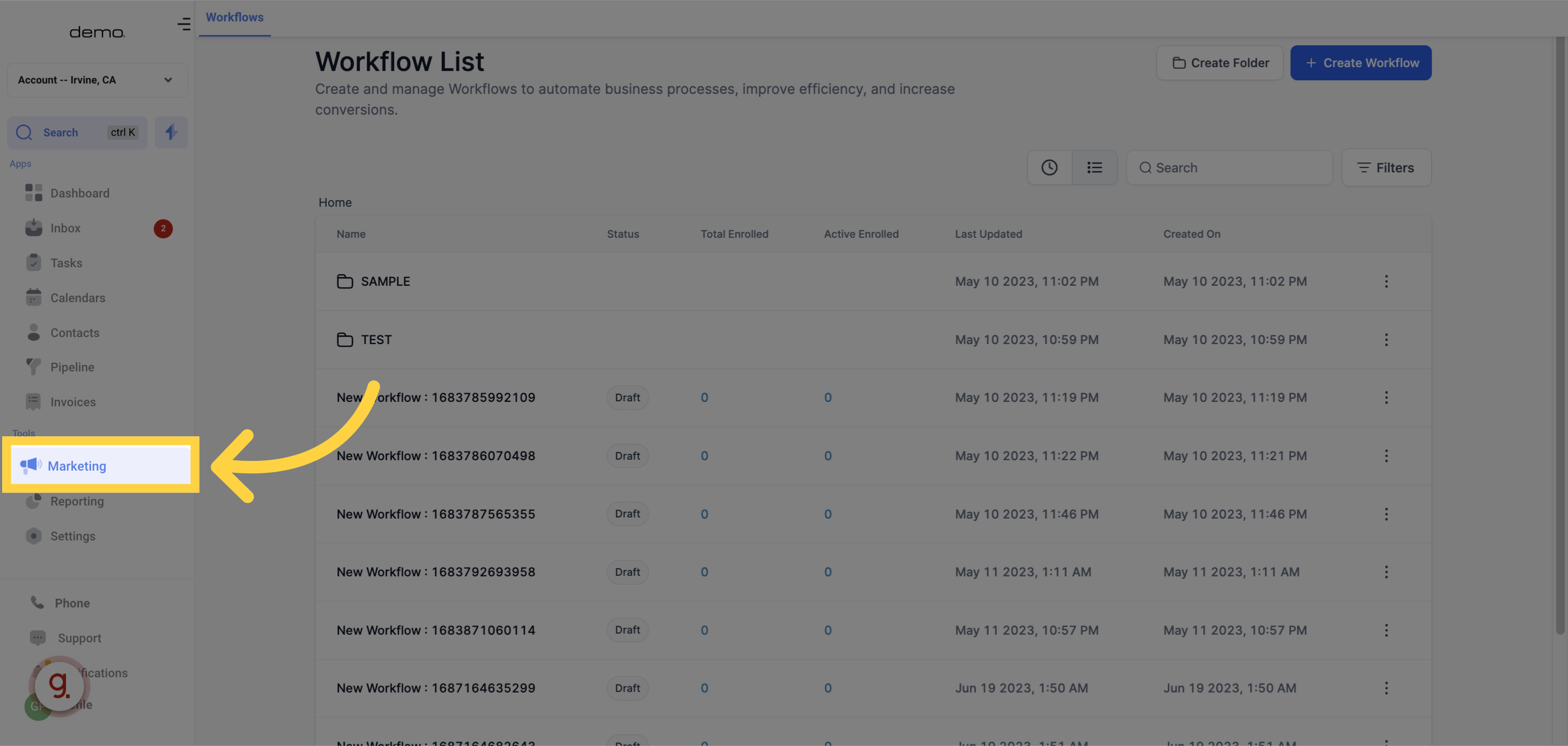Viewport: 1568px width, 746px height.
Task: Open Pipeline from the sidebar
Action: [60, 368]
